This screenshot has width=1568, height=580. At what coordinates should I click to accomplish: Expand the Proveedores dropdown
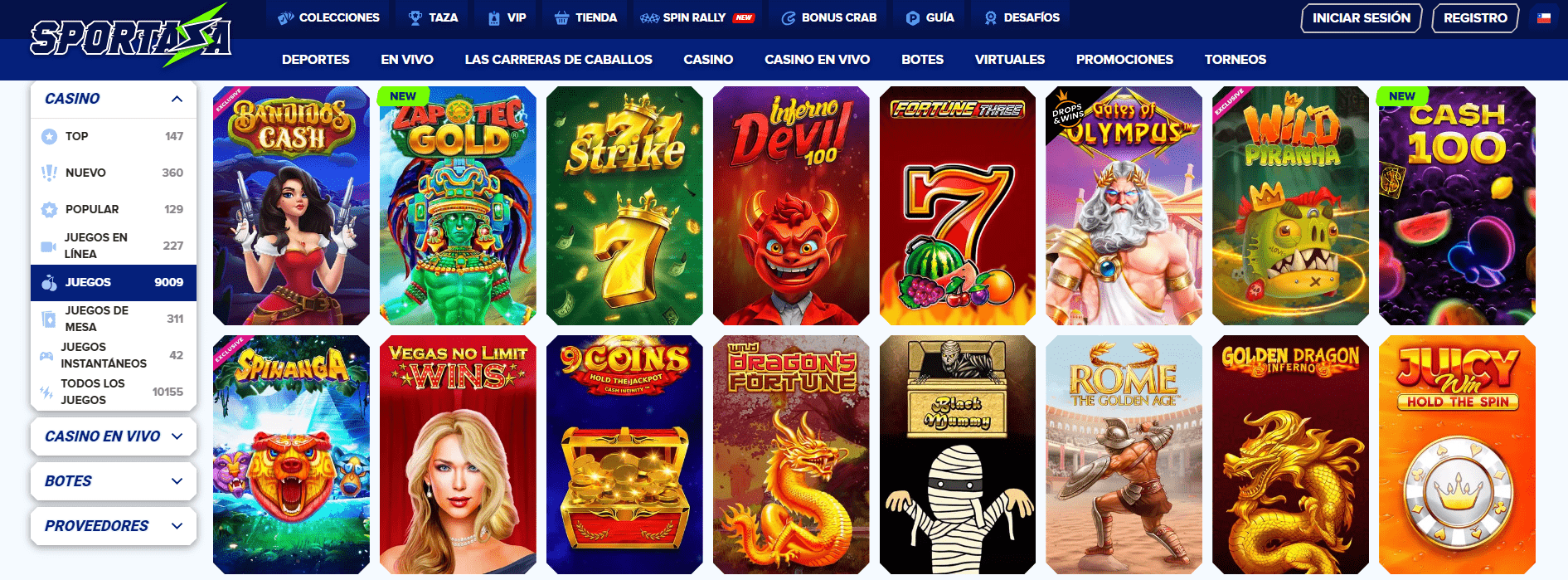114,526
